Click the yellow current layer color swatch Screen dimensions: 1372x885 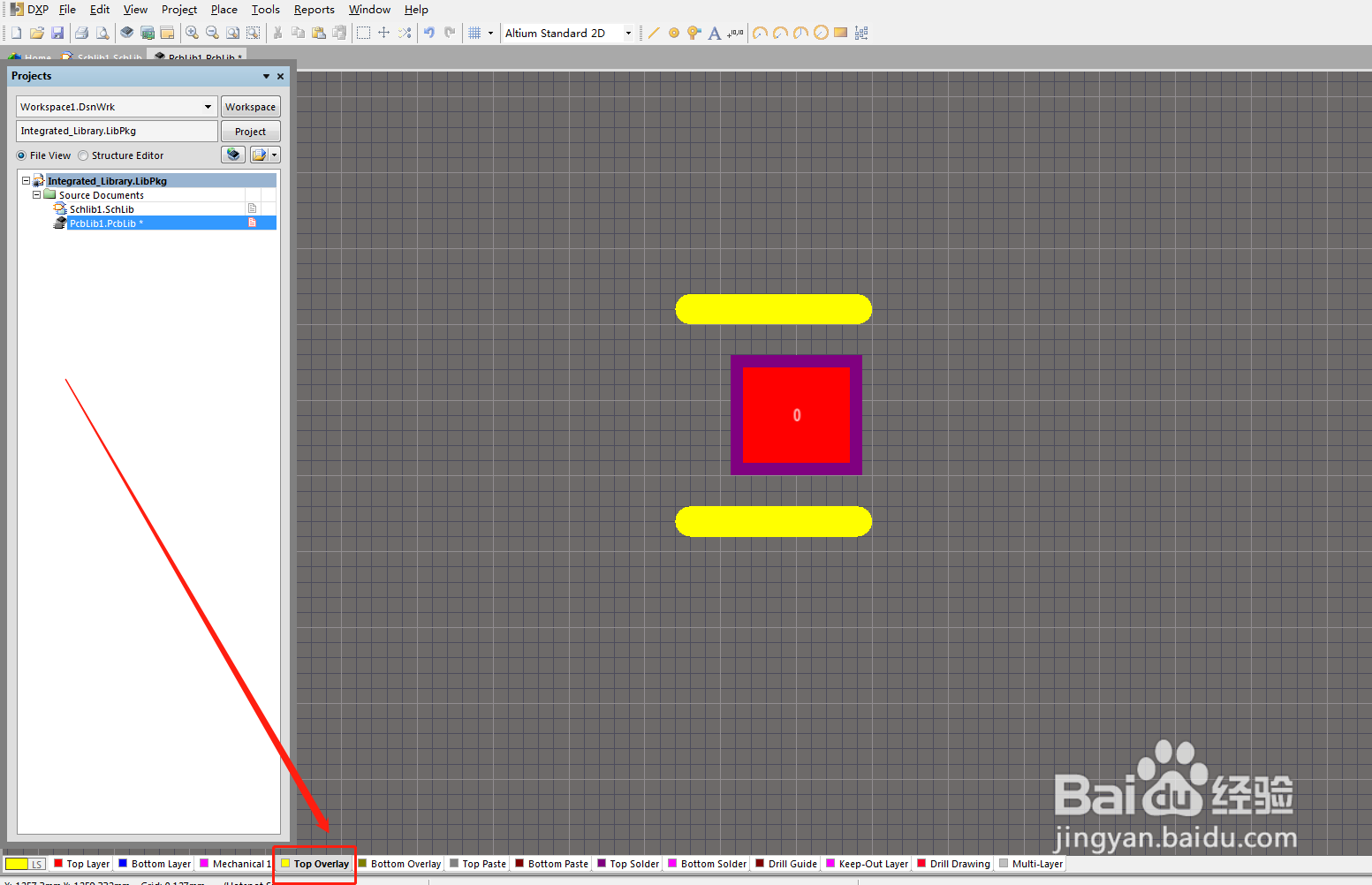coord(17,864)
